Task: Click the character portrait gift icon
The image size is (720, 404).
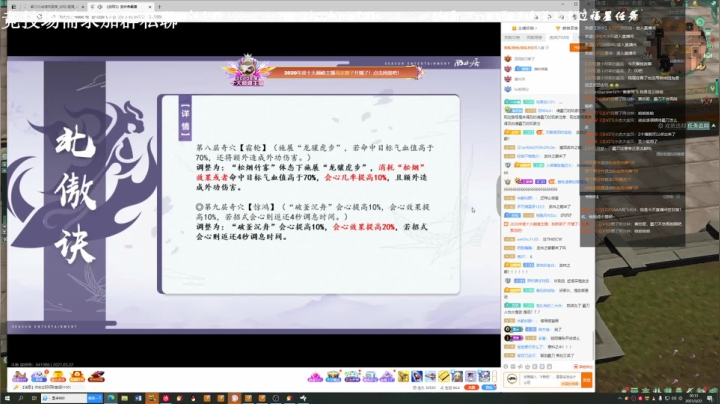Action: (x=457, y=377)
